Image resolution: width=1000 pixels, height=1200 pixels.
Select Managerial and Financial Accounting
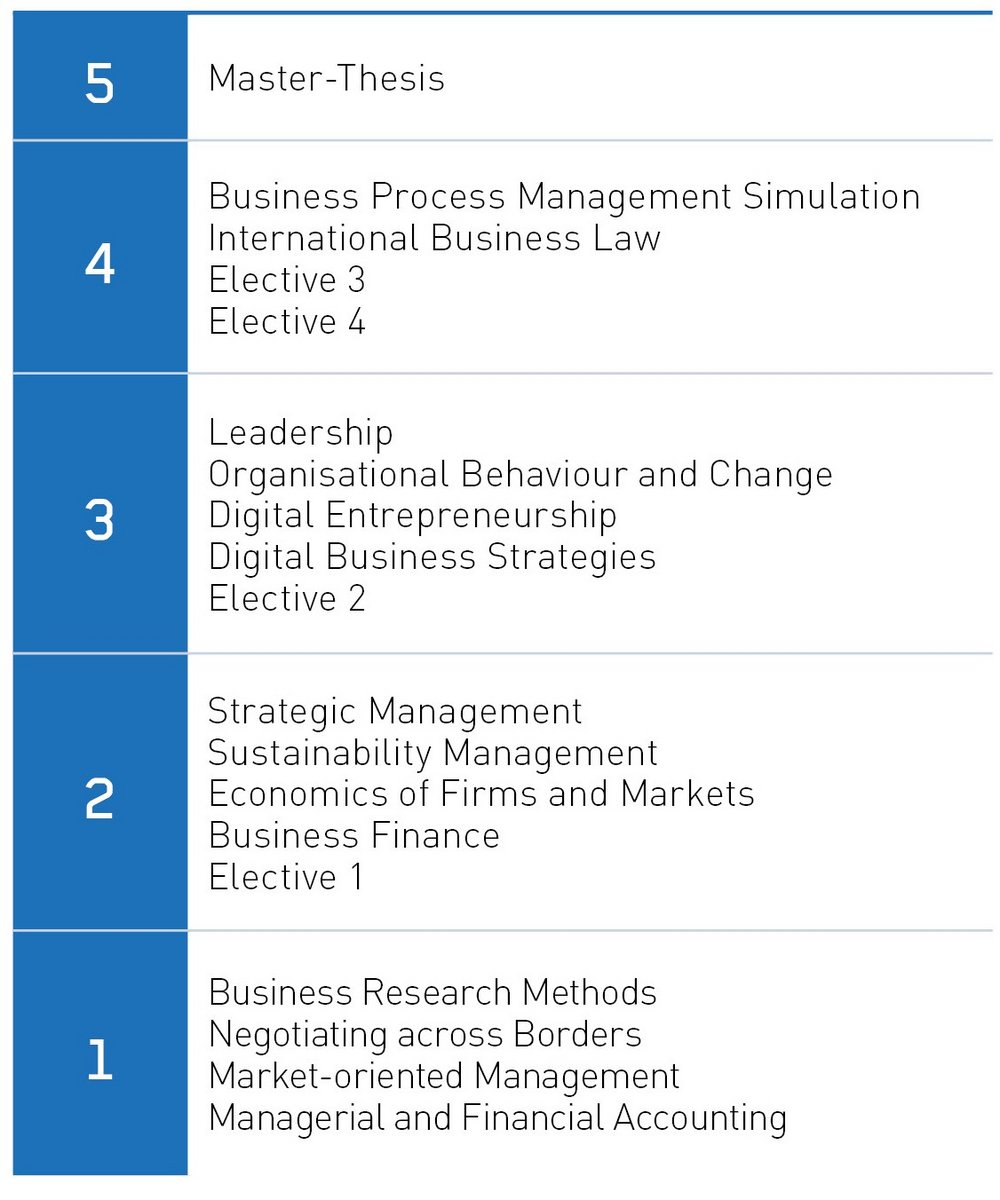click(497, 1117)
